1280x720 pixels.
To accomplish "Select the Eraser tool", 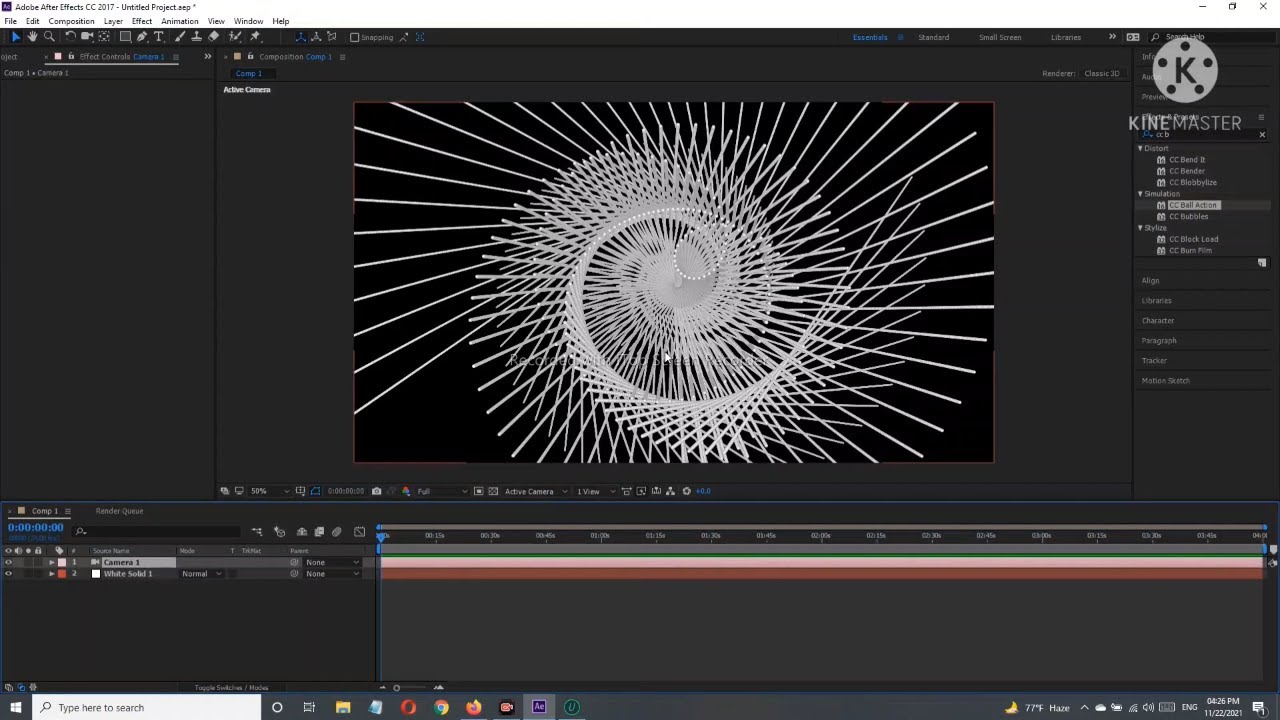I will pos(214,37).
